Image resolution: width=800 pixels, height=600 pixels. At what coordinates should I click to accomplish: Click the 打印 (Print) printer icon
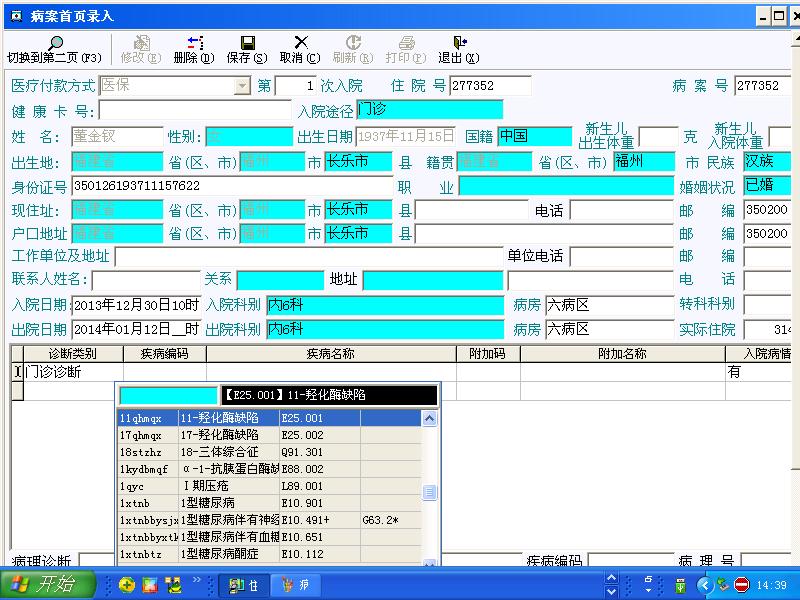[x=407, y=43]
